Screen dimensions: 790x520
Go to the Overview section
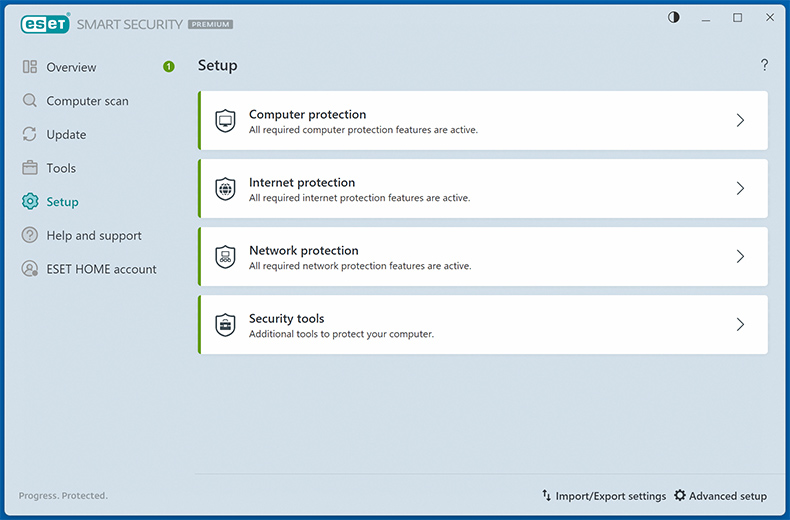(x=71, y=67)
